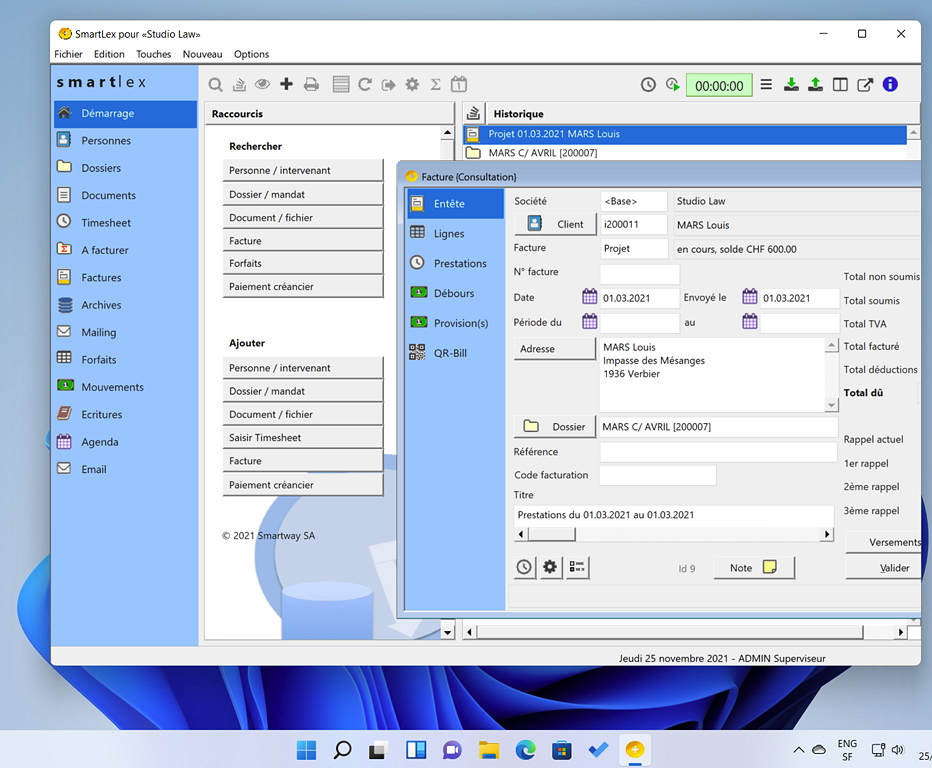This screenshot has height=768, width=932.
Task: Click the printer icon in main toolbar
Action: (x=311, y=85)
